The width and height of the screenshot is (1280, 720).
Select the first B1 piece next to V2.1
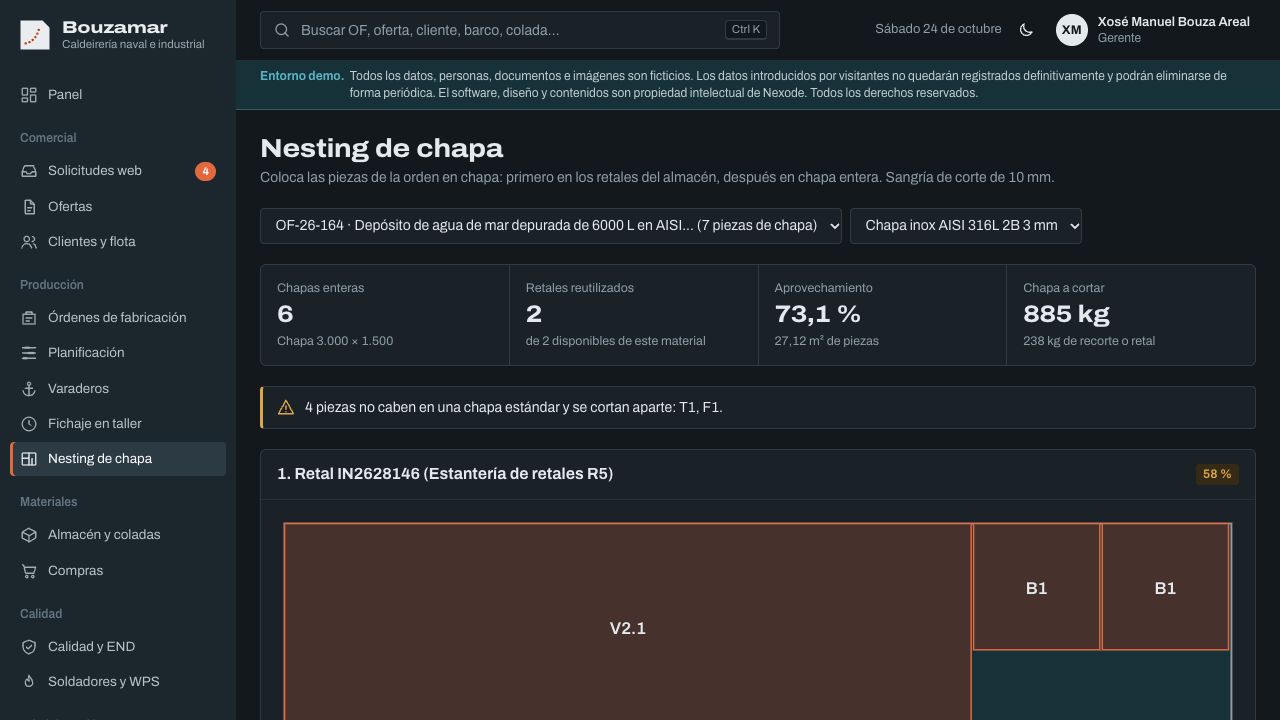pos(1036,587)
